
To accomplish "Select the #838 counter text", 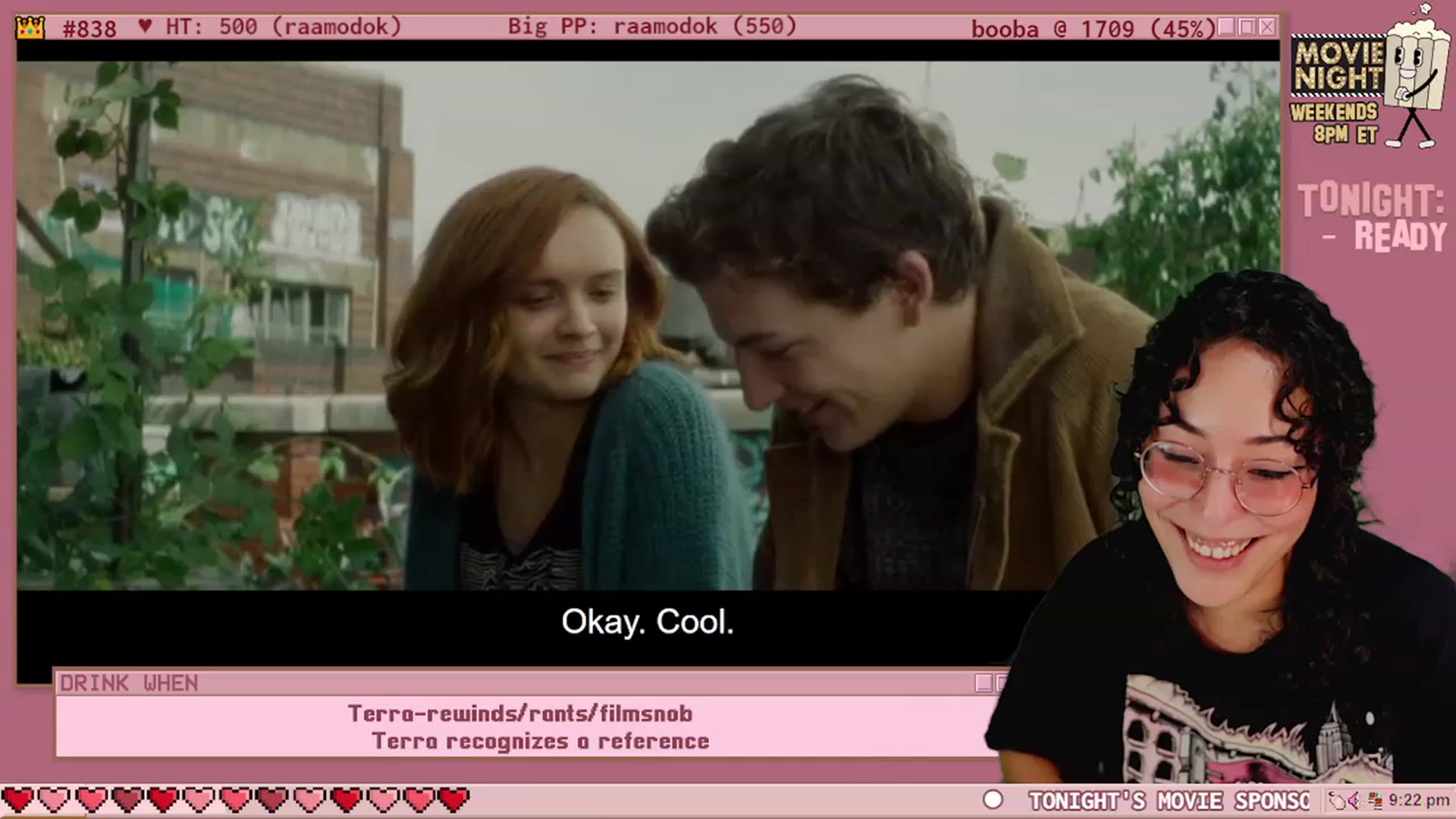I will pos(89,29).
